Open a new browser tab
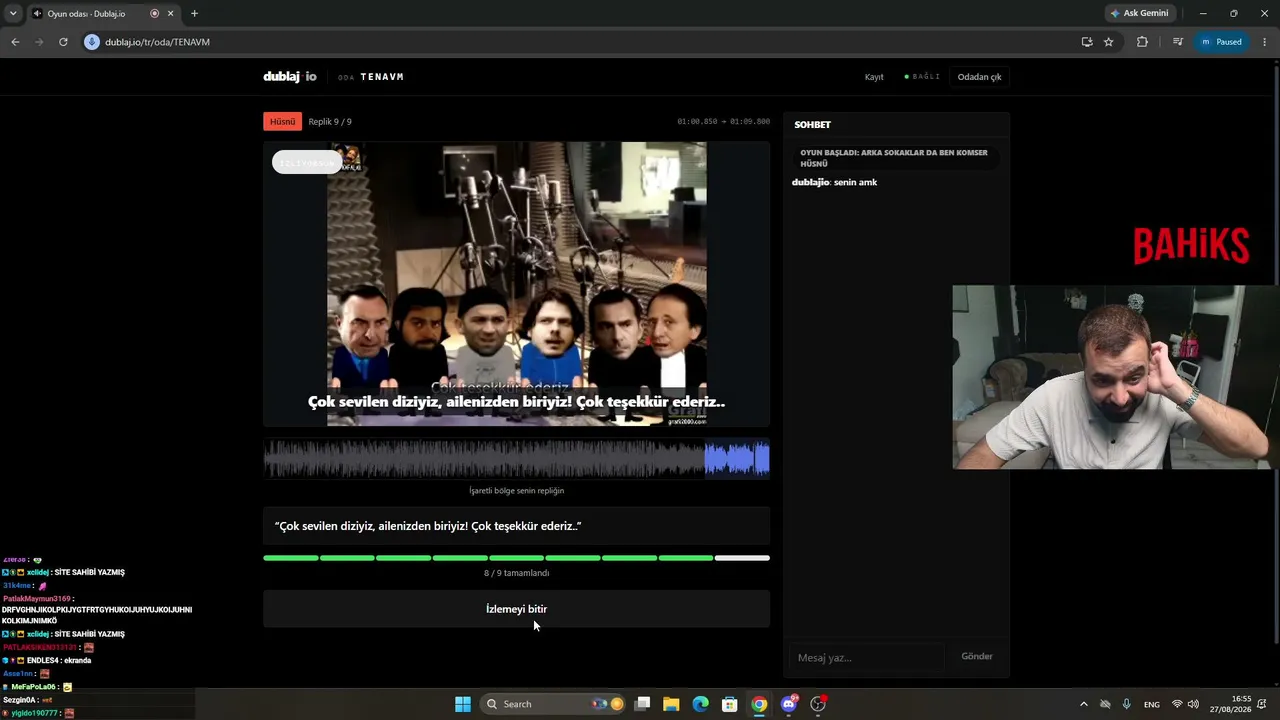This screenshot has width=1280, height=720. [x=194, y=13]
